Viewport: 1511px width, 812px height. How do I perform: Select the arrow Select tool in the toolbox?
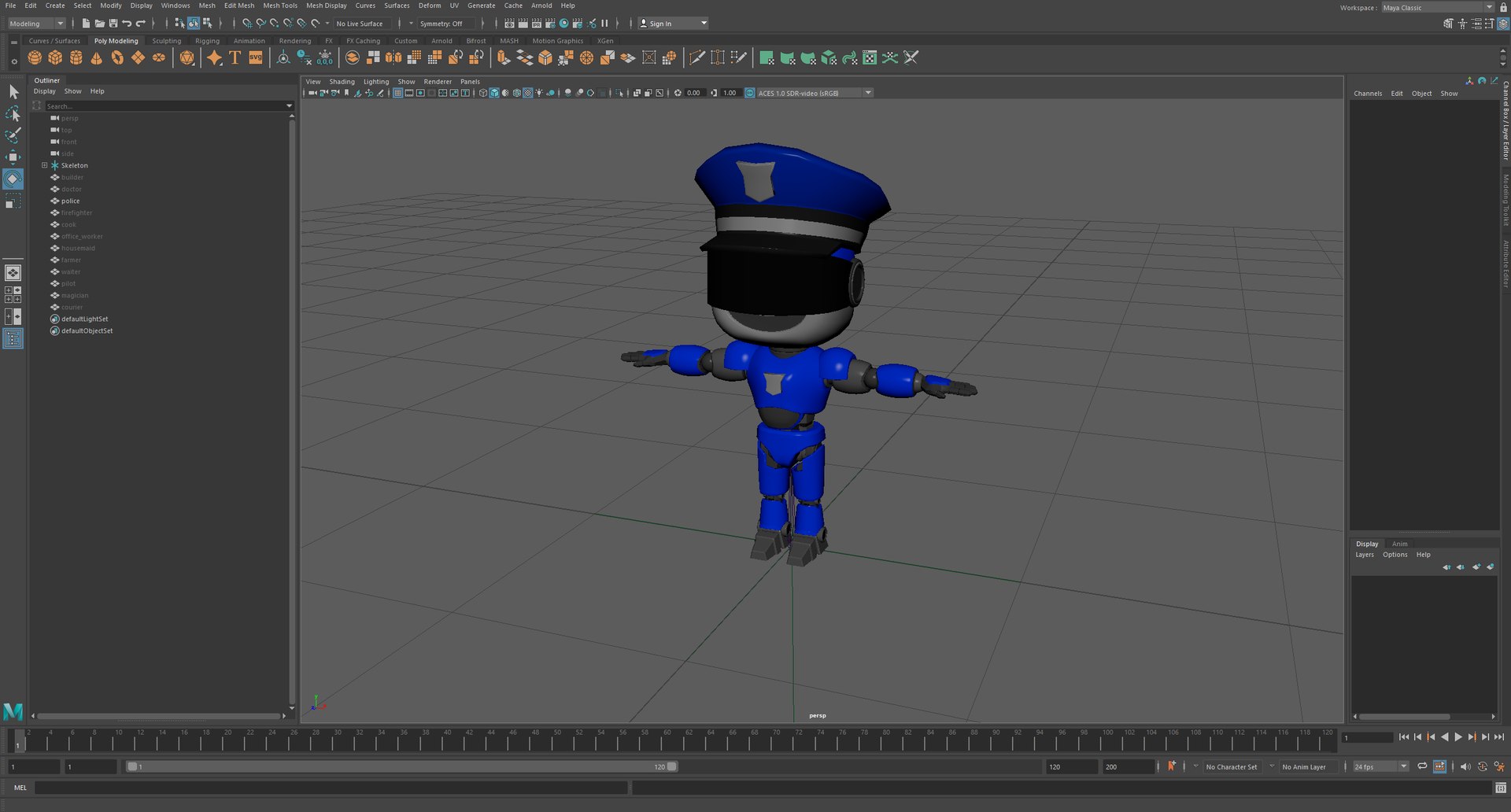click(13, 92)
